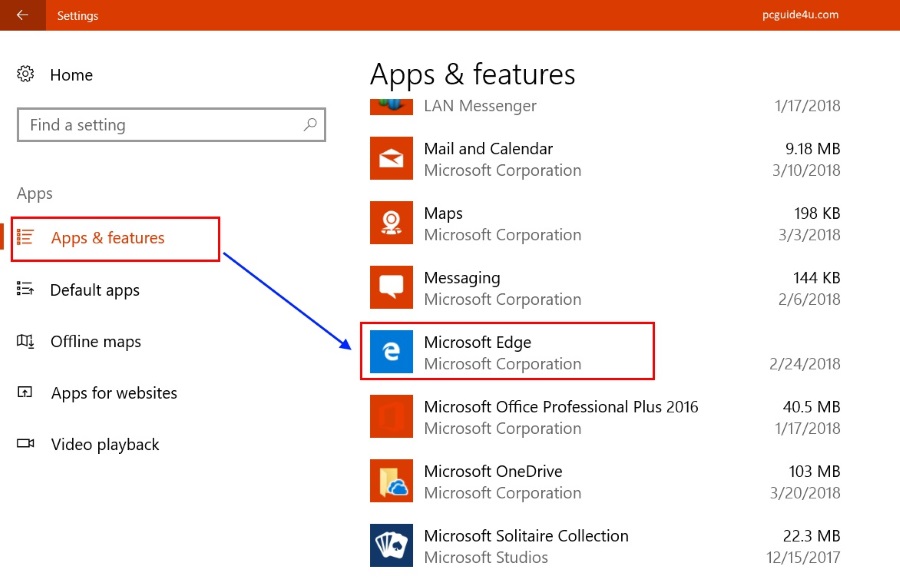
Task: Select the LAN Messenger list entry
Action: [480, 106]
